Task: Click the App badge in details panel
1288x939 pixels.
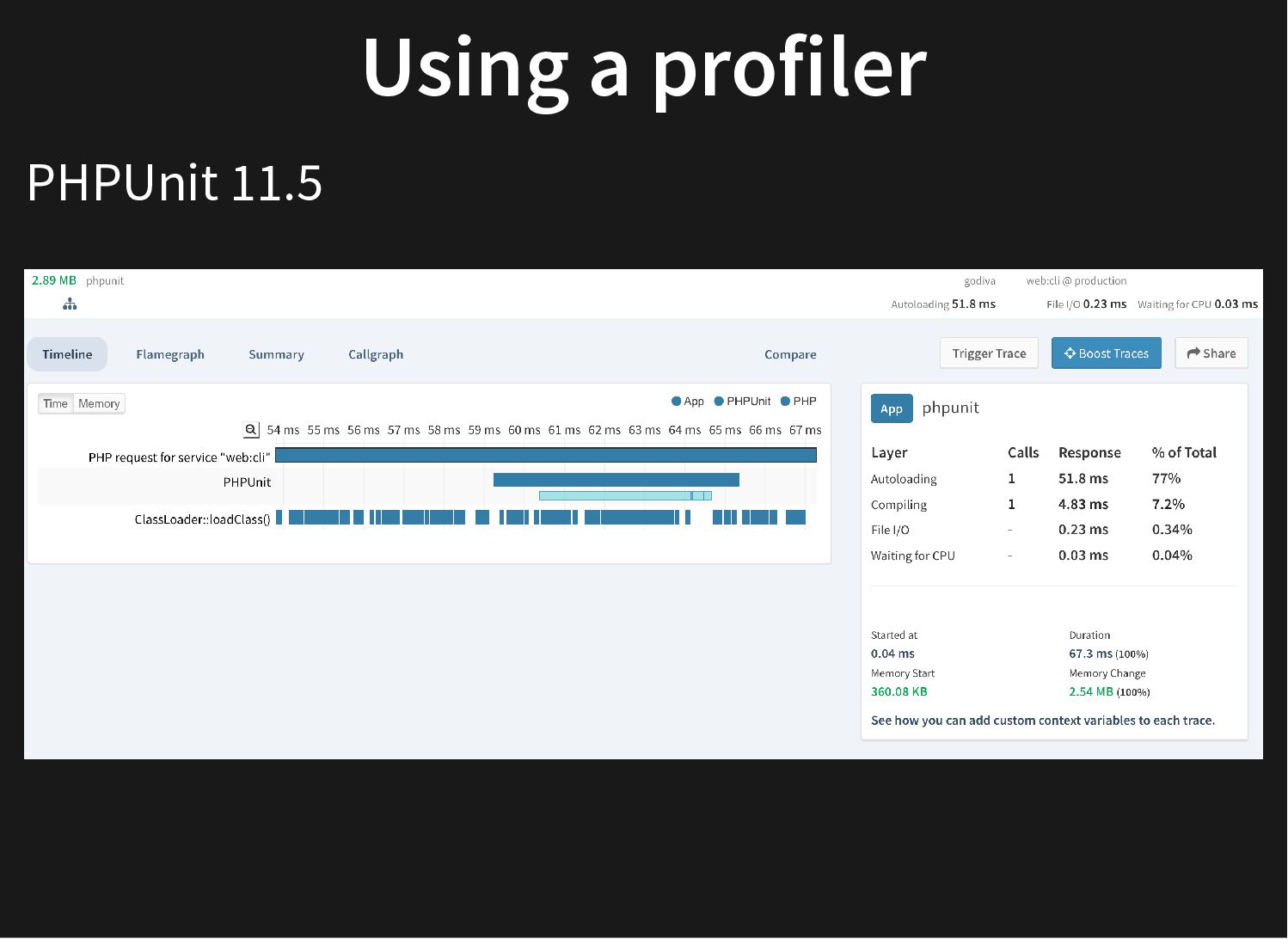Action: 892,408
